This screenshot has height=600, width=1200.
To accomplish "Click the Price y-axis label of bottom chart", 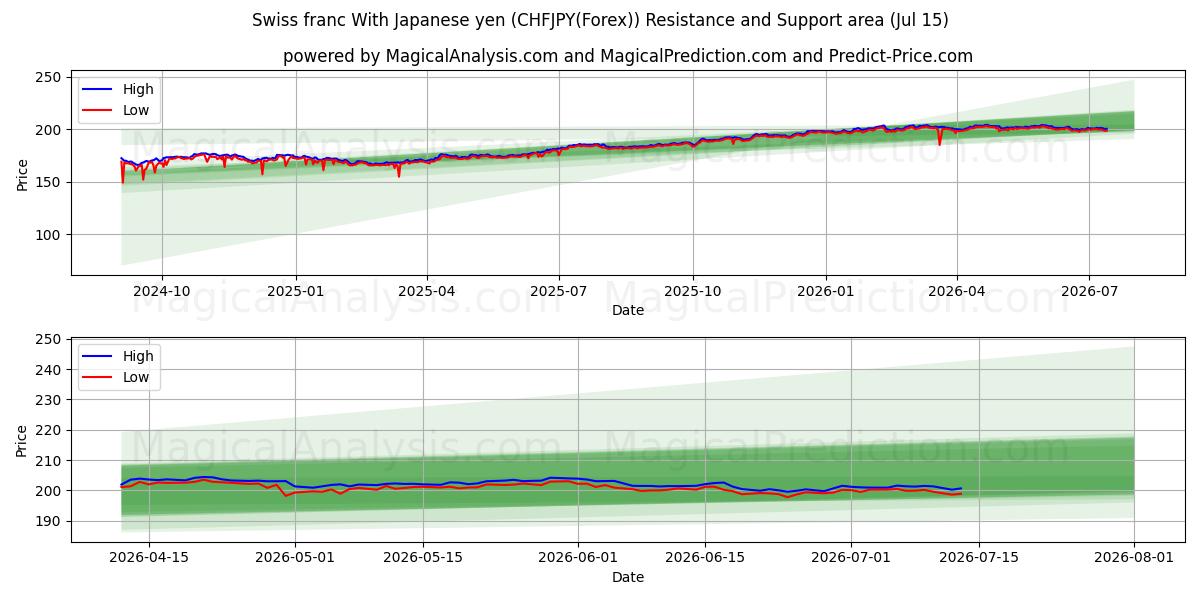I will click(23, 440).
